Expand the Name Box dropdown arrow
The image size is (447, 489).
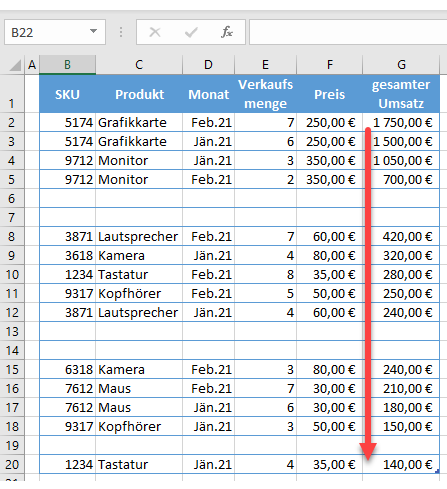click(x=93, y=31)
